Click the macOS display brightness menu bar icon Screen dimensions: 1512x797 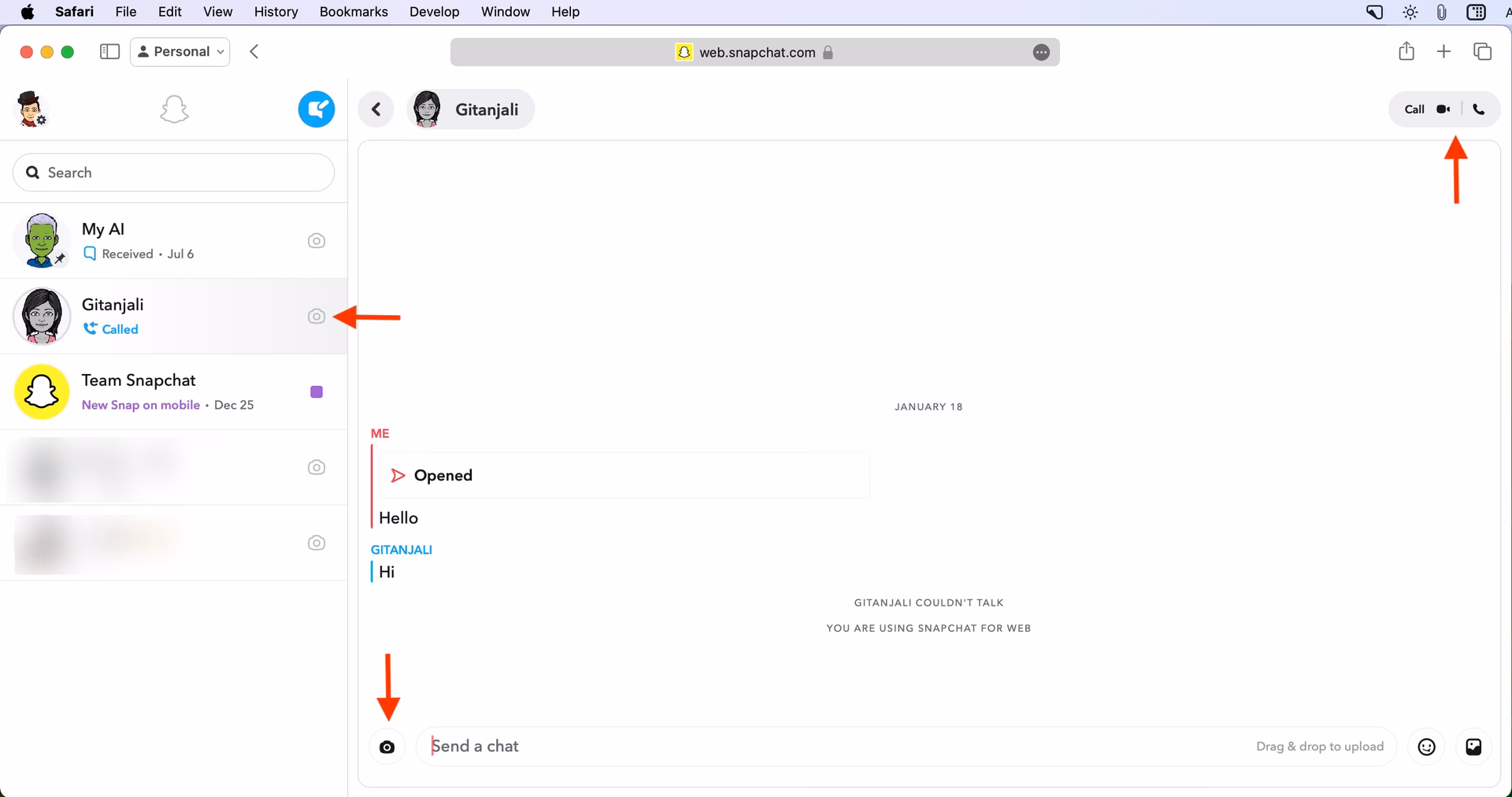tap(1409, 12)
